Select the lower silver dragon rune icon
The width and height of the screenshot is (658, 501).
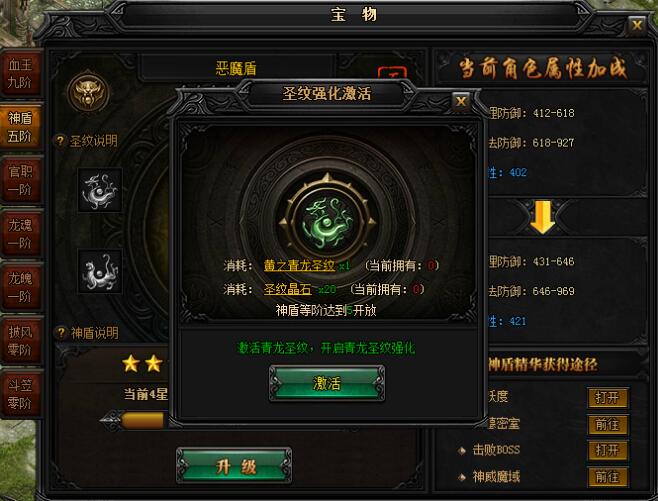tap(100, 272)
